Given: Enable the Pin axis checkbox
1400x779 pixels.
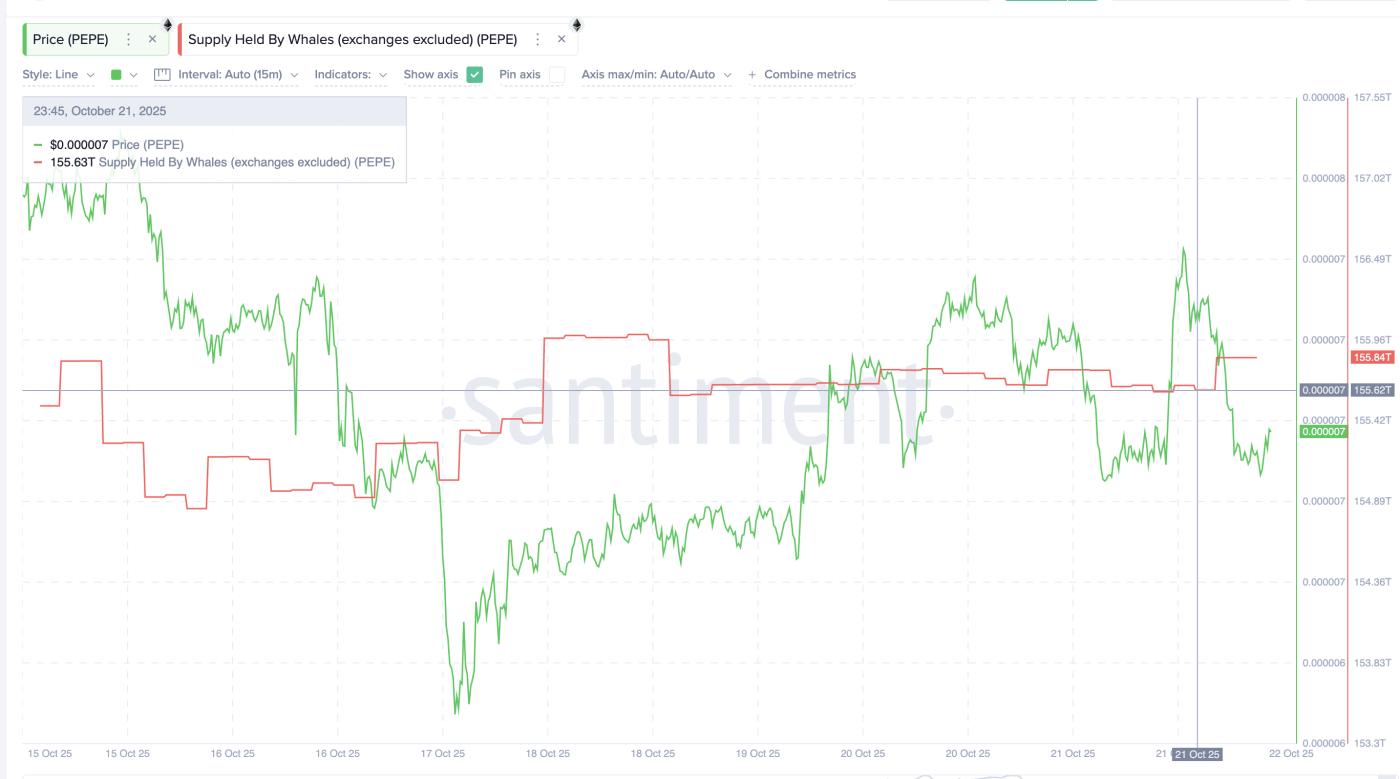Looking at the screenshot, I should click(556, 74).
